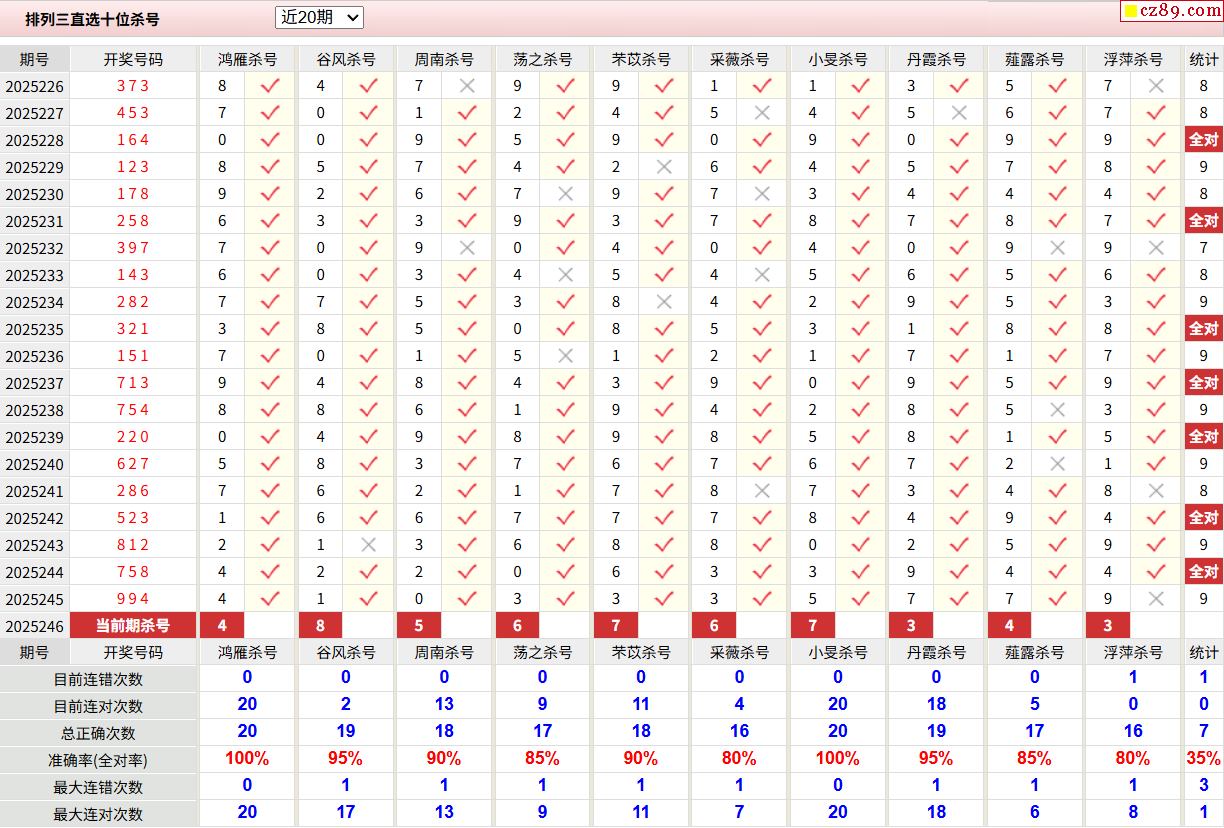Click the X mark for 采薇杀号 in row 2025227

[x=762, y=113]
